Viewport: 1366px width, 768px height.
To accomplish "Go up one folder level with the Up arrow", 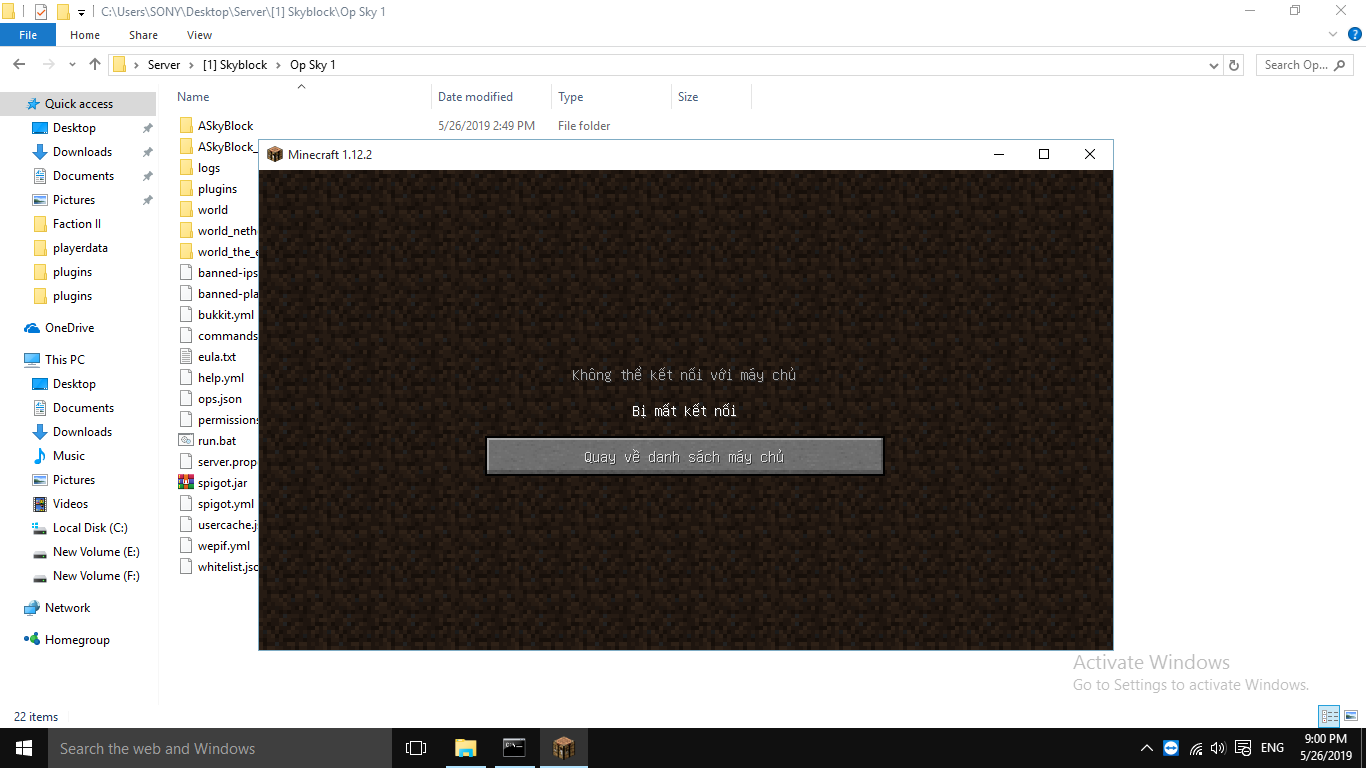I will [95, 64].
